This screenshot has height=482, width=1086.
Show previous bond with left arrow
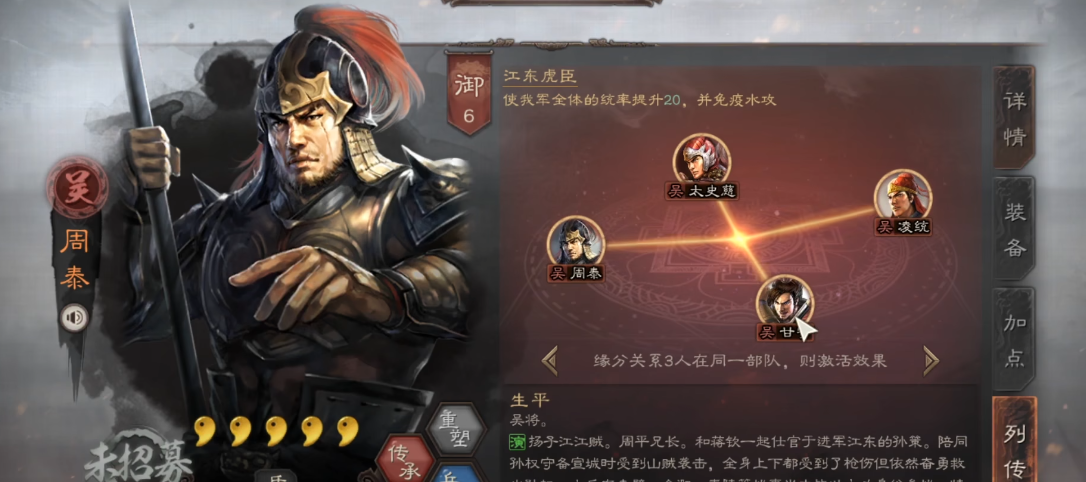(550, 361)
